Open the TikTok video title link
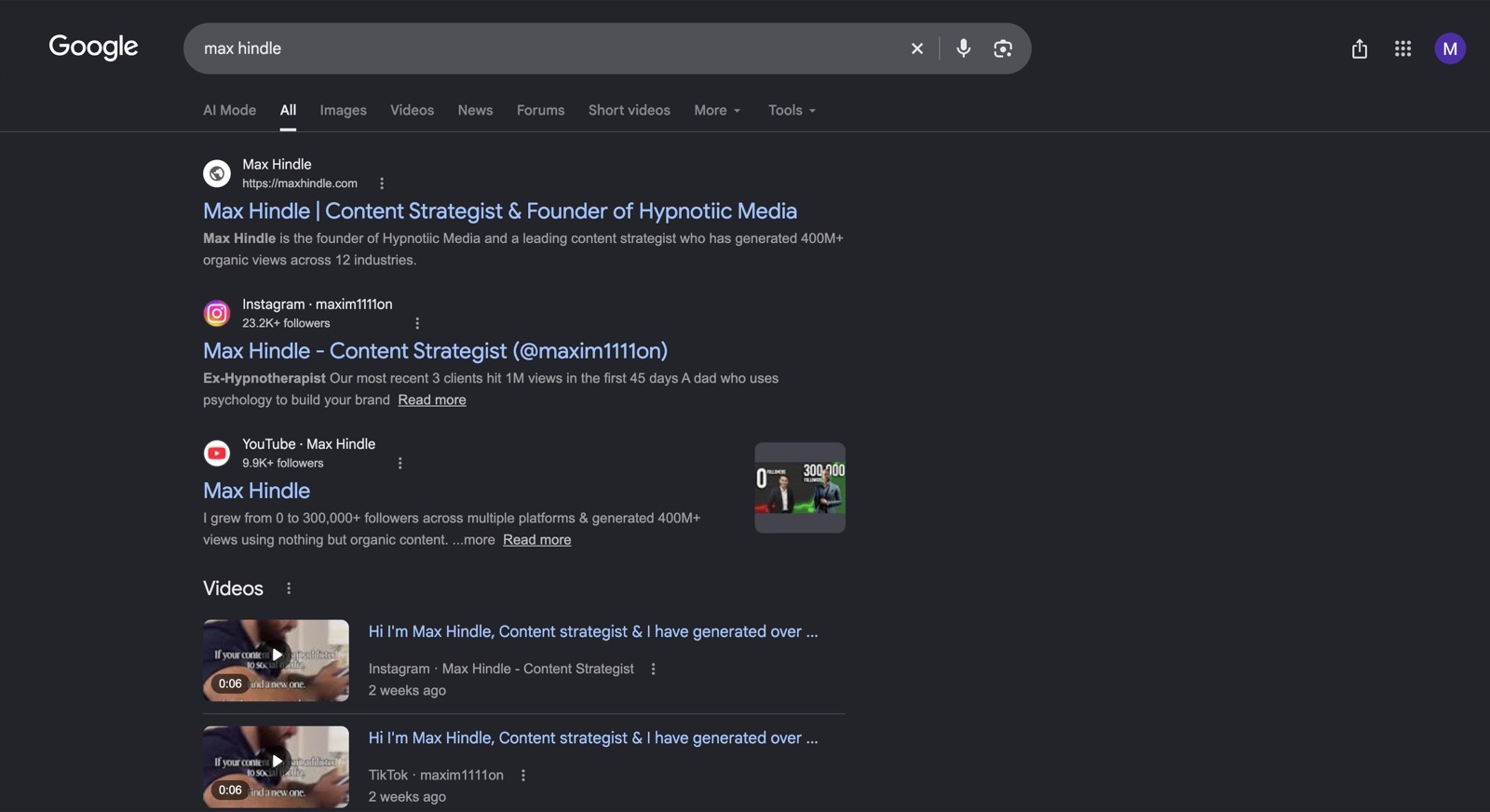The height and width of the screenshot is (812, 1490). 593,738
